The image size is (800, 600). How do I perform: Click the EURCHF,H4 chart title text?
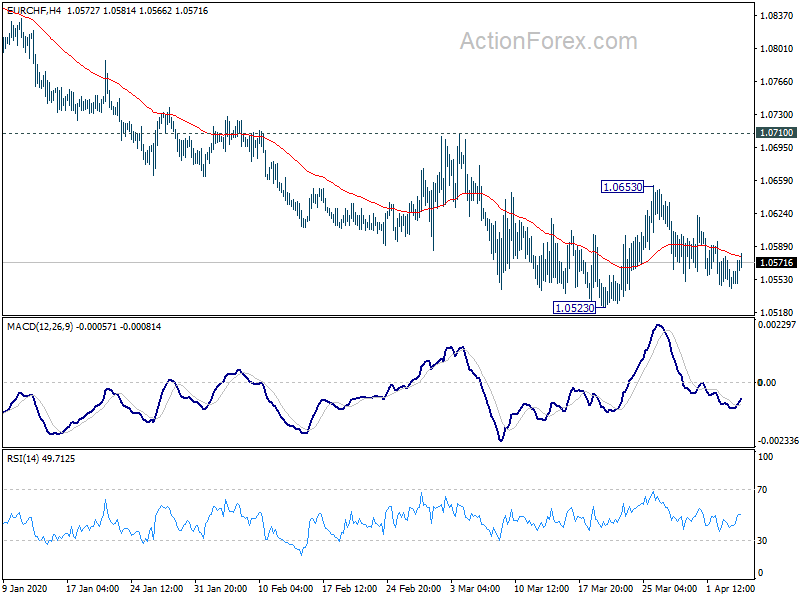pyautogui.click(x=34, y=11)
